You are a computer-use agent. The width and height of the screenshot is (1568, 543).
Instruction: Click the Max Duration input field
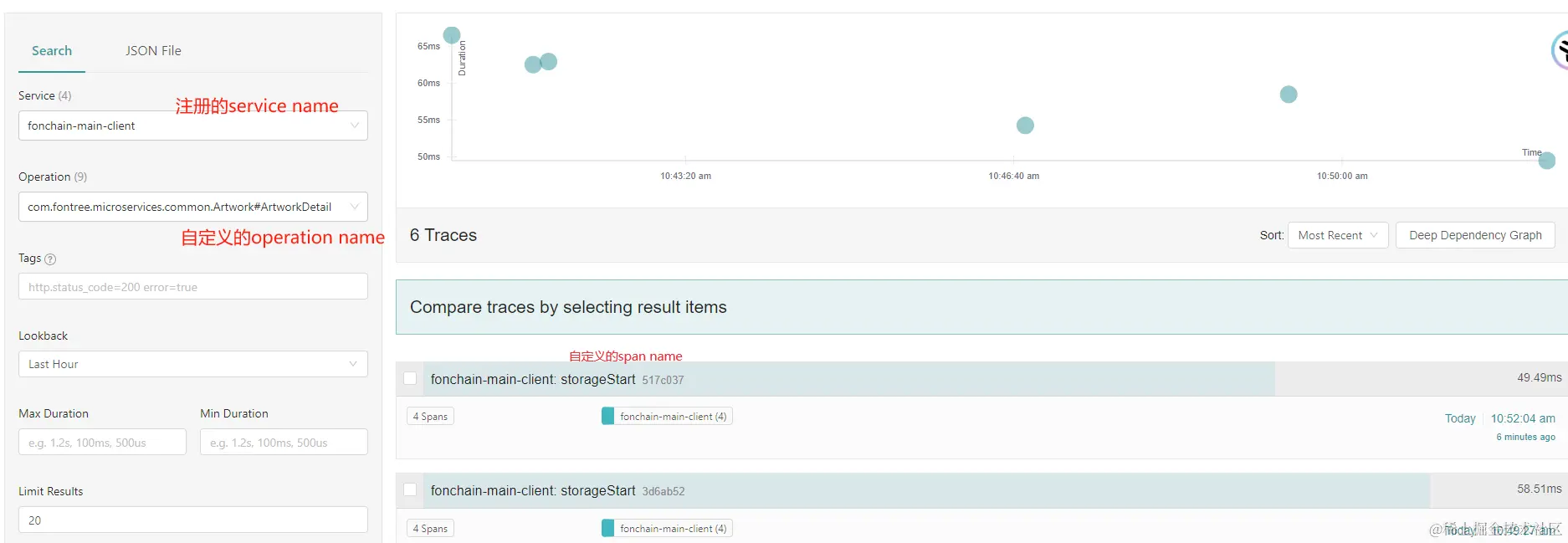[102, 443]
